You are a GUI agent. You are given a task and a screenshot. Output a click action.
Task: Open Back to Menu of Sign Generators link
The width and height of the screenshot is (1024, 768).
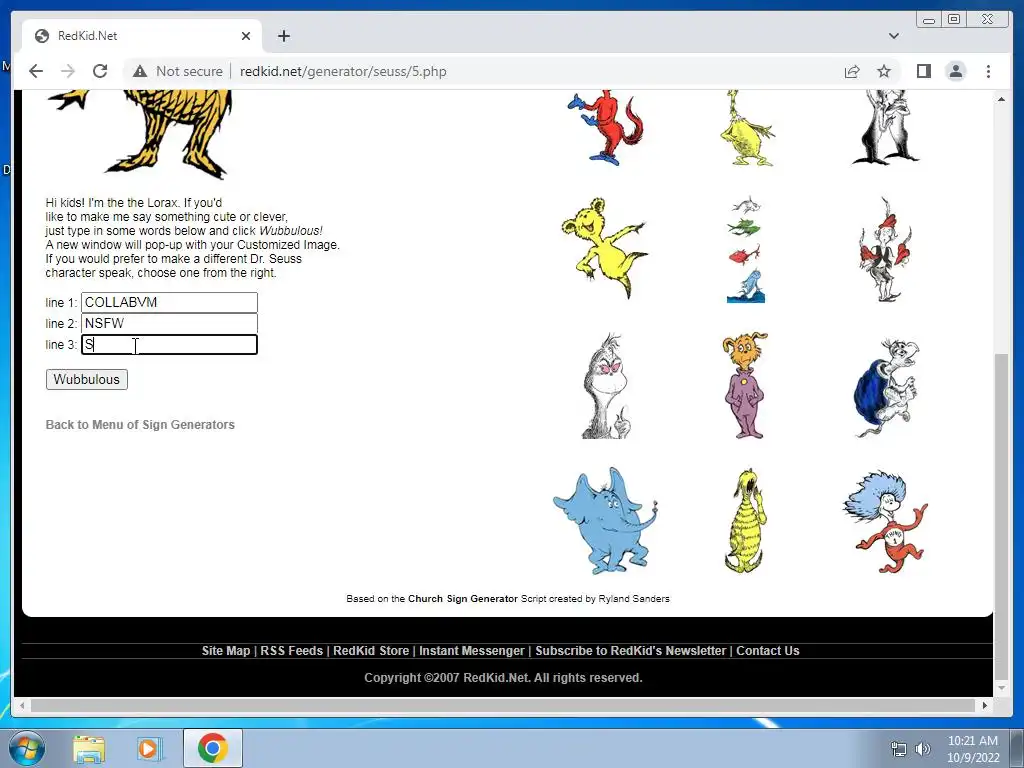(x=140, y=424)
